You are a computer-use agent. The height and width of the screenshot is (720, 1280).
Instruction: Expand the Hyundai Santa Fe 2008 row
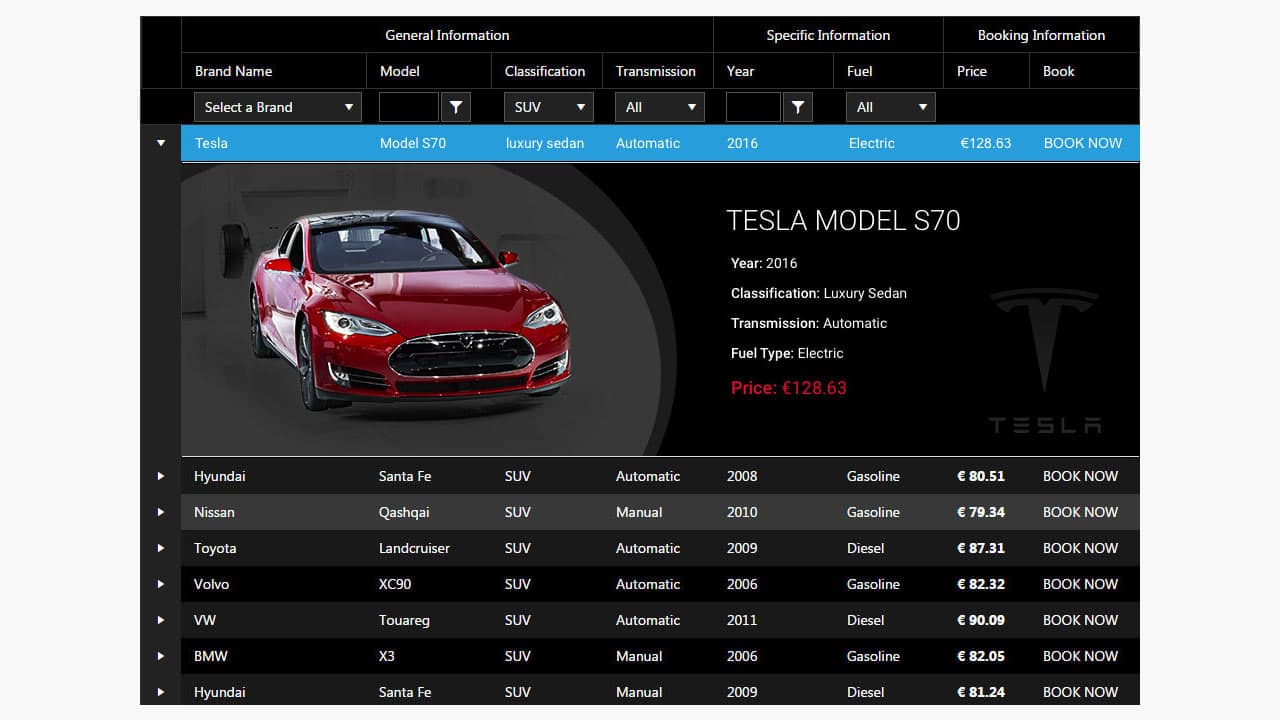coord(161,476)
